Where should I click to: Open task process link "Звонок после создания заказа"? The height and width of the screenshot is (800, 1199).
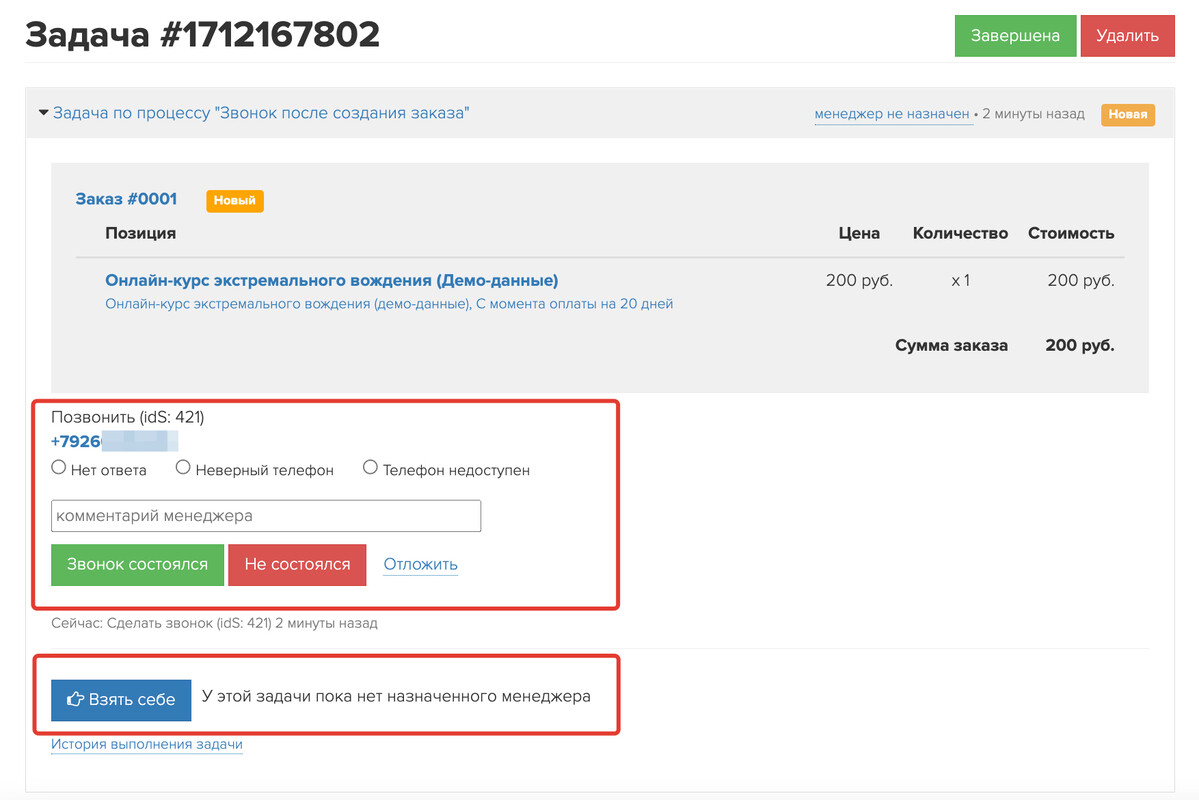261,112
